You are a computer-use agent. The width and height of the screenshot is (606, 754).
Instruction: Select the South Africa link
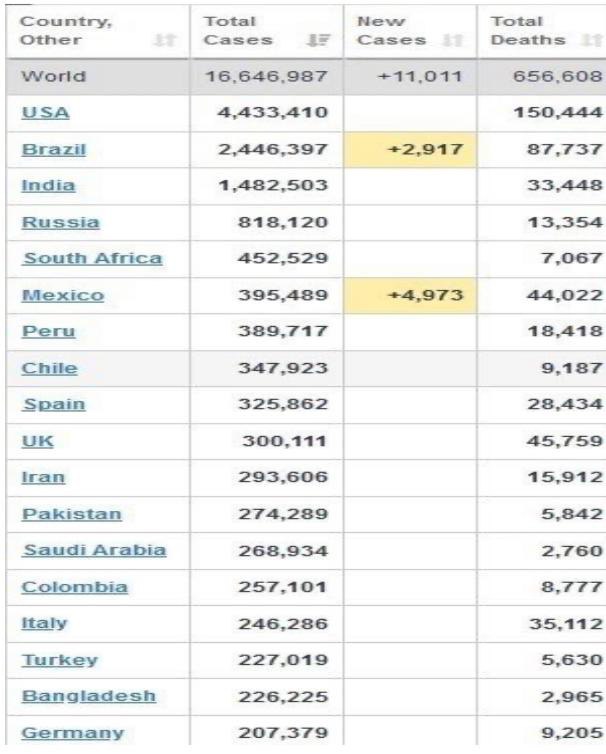pos(93,258)
